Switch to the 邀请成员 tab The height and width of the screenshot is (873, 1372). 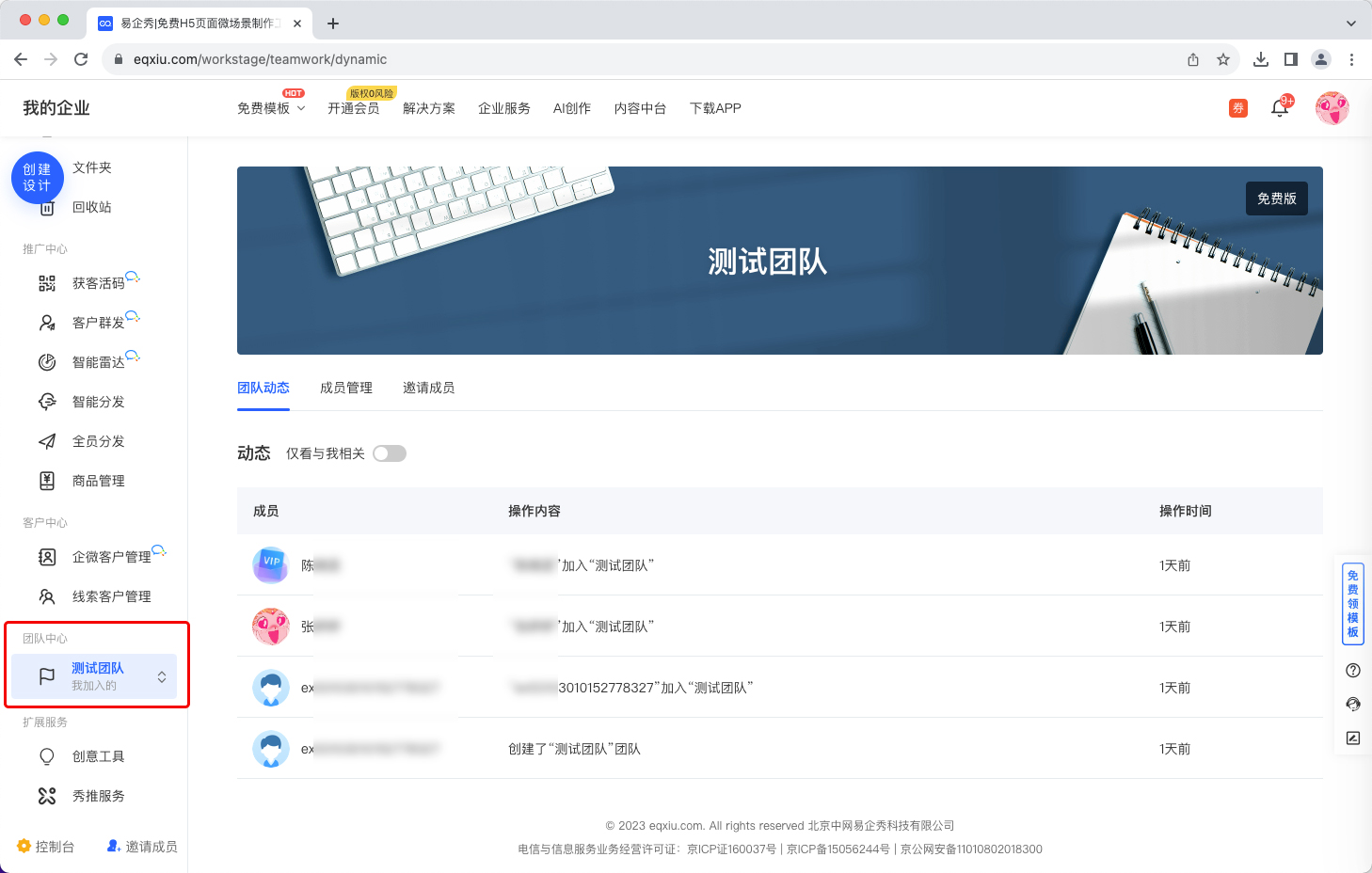[429, 388]
